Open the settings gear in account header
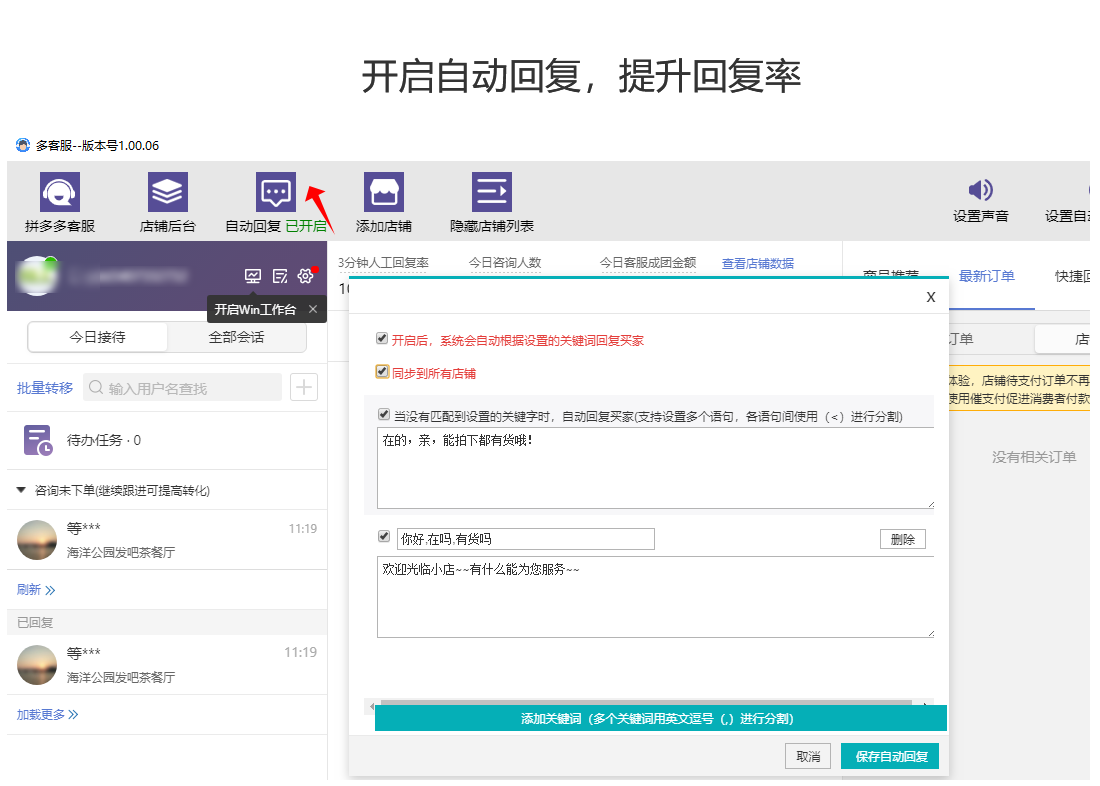The height and width of the screenshot is (786, 1100). (306, 276)
